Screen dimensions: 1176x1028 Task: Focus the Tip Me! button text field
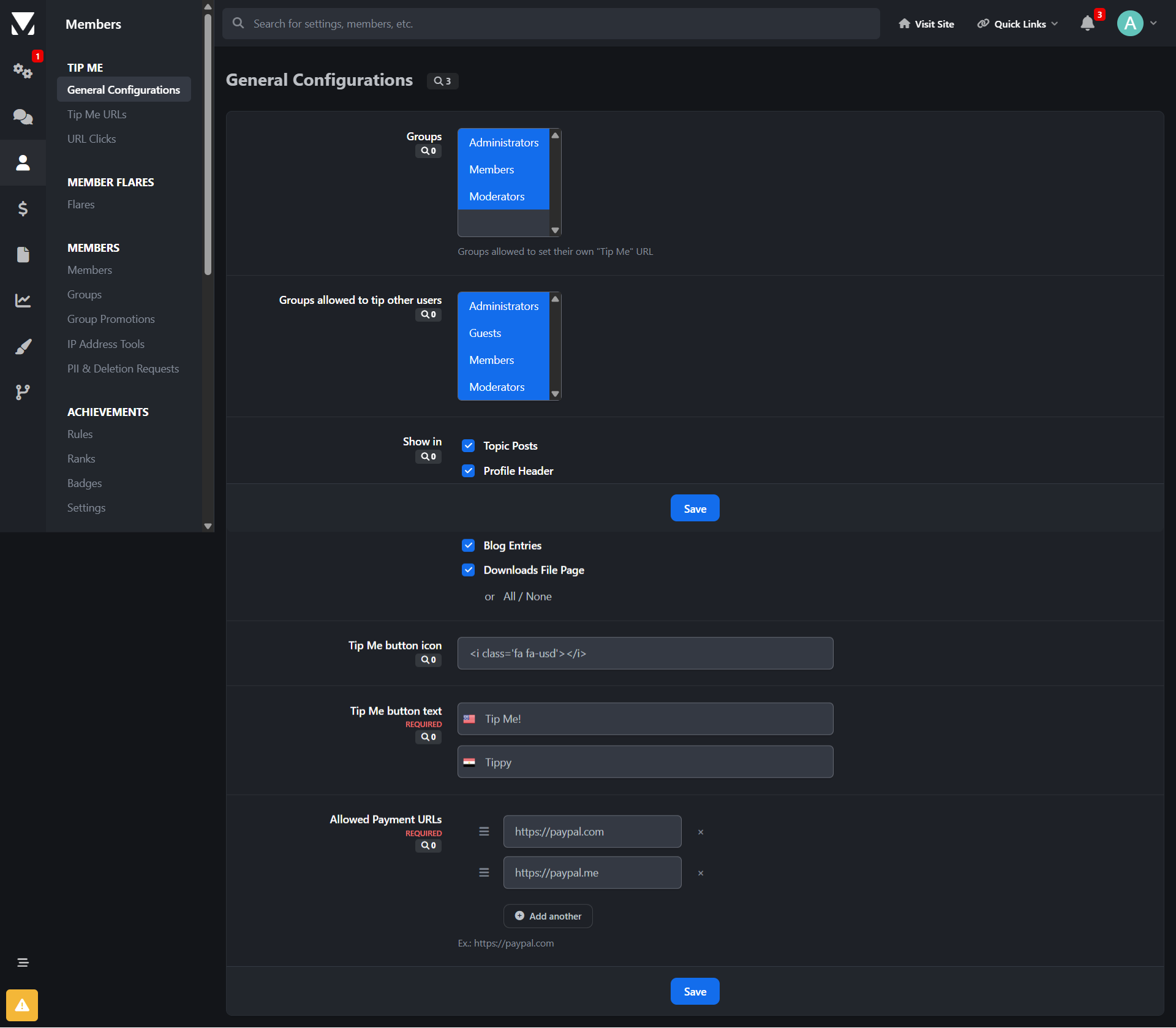coord(646,719)
